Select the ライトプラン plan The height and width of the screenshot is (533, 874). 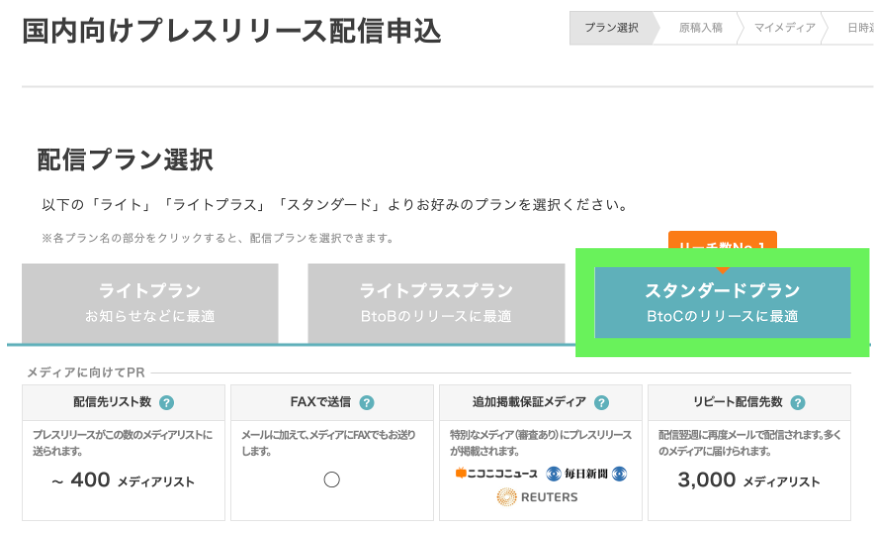(150, 302)
